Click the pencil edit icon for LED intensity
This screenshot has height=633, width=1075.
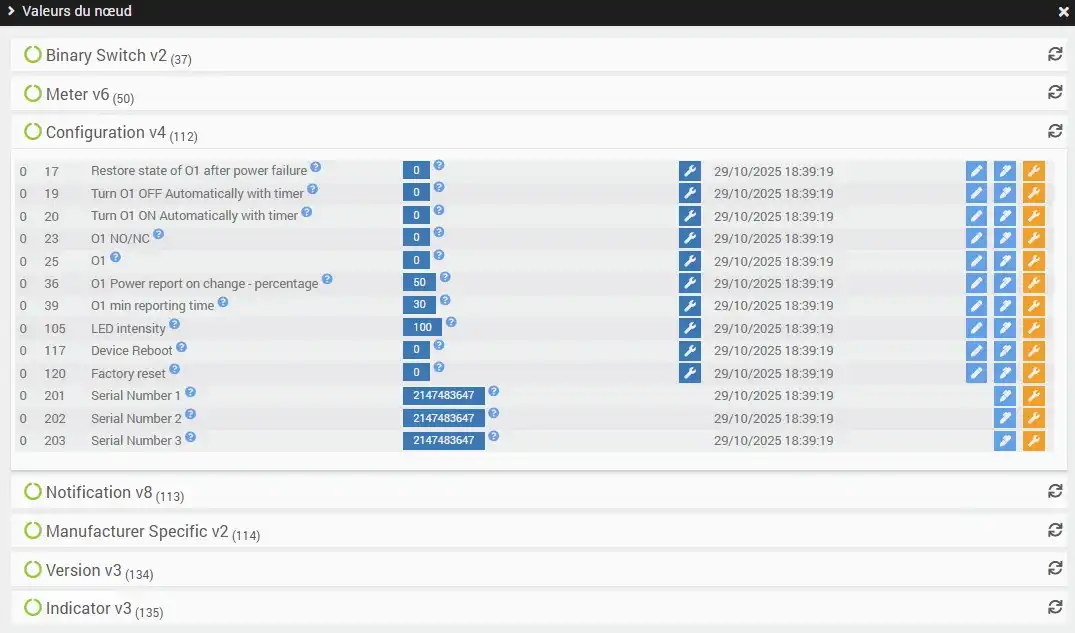point(976,328)
